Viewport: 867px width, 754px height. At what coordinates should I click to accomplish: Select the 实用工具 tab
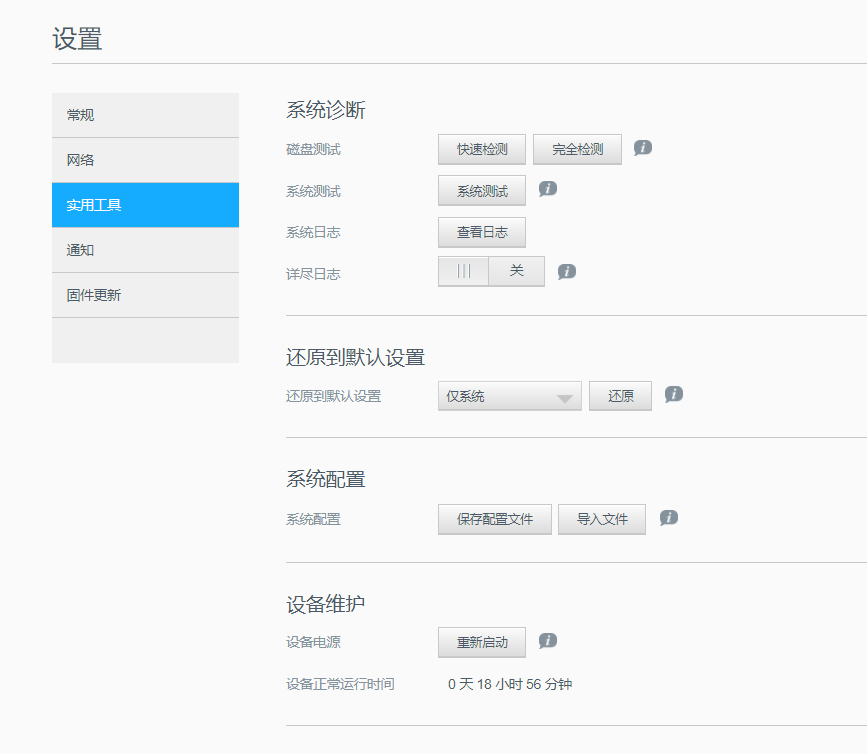pyautogui.click(x=145, y=205)
